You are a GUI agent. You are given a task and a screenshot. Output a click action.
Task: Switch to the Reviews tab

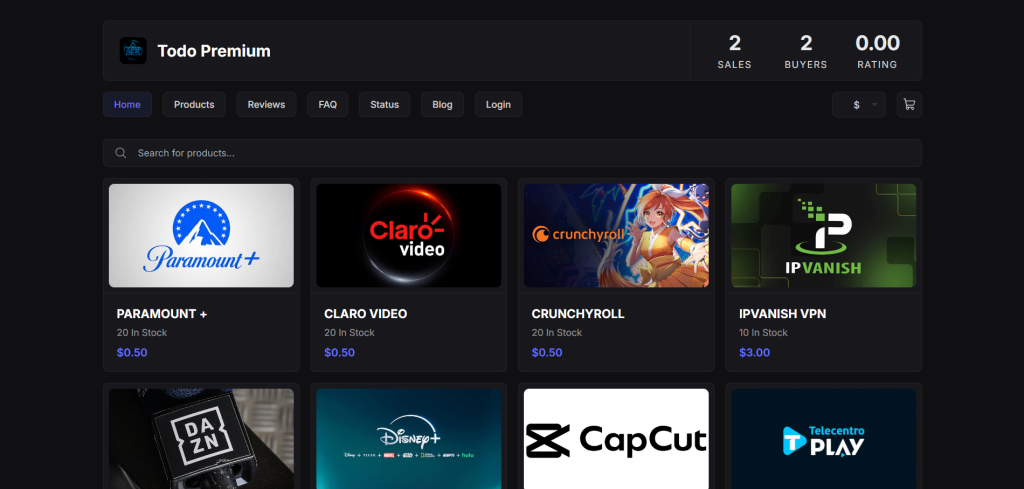pos(266,104)
